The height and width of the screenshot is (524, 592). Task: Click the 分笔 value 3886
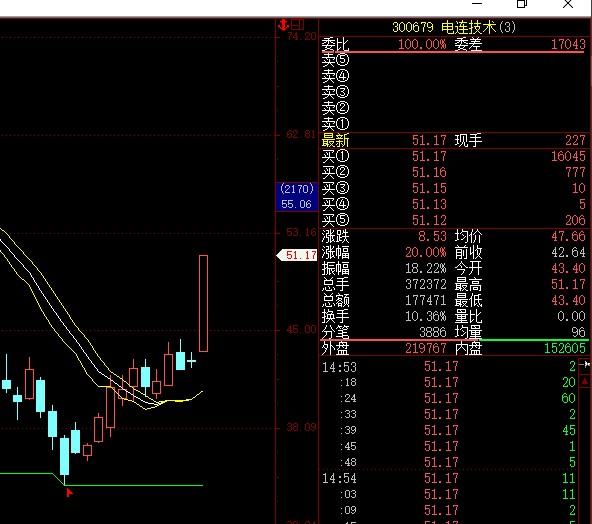click(433, 332)
